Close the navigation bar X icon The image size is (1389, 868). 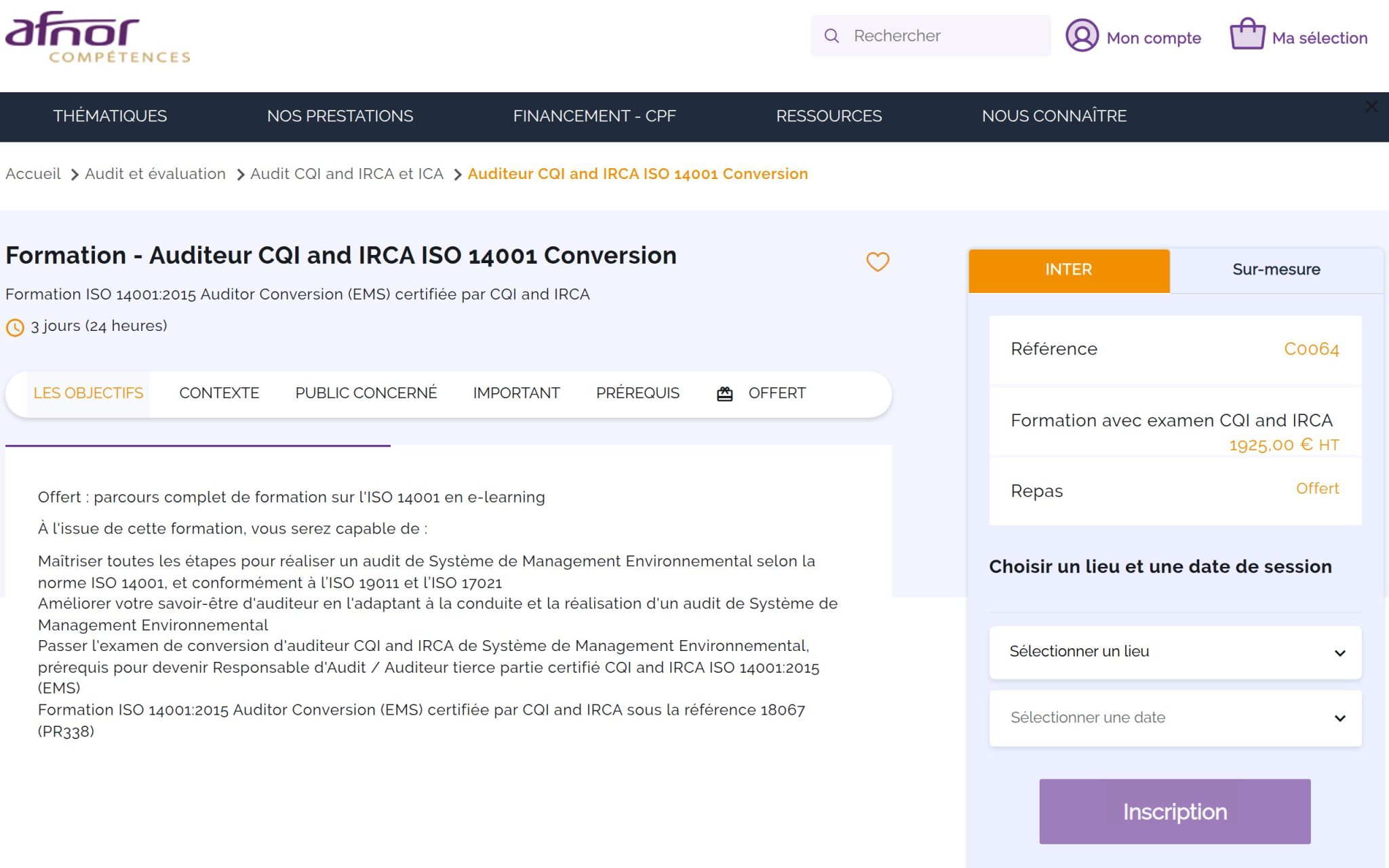click(1371, 106)
